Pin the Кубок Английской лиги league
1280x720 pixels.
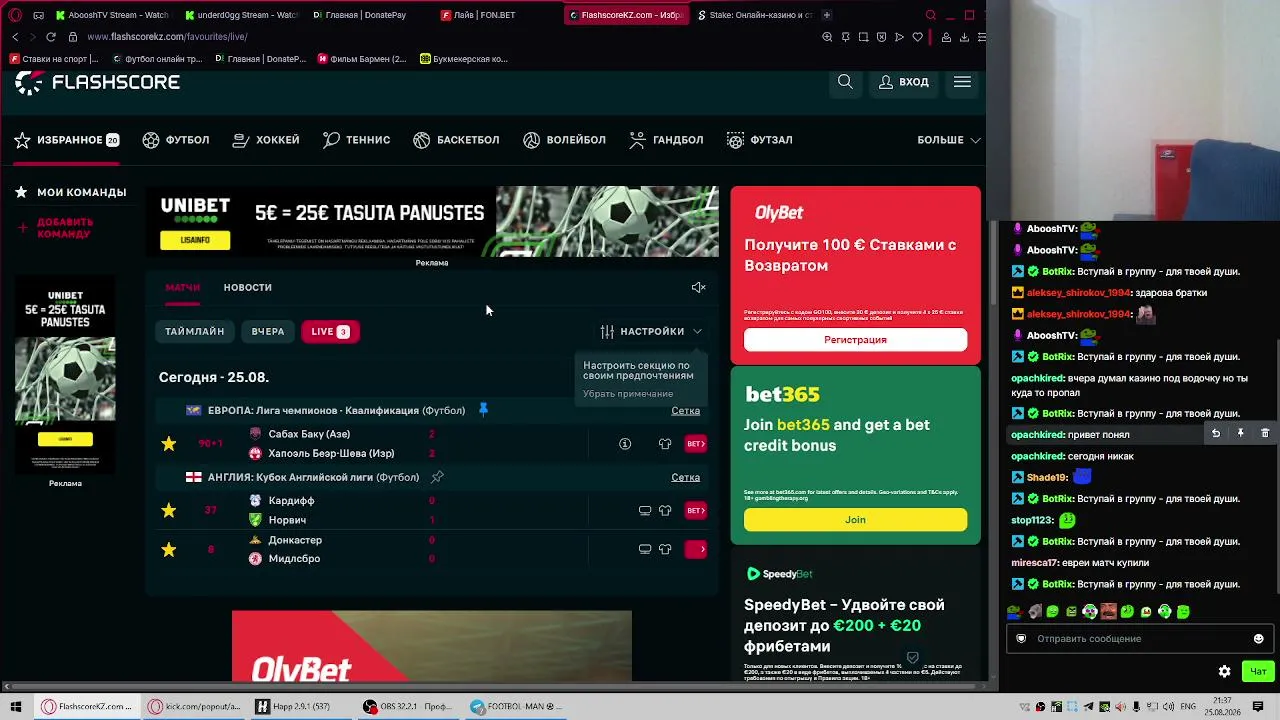click(437, 477)
